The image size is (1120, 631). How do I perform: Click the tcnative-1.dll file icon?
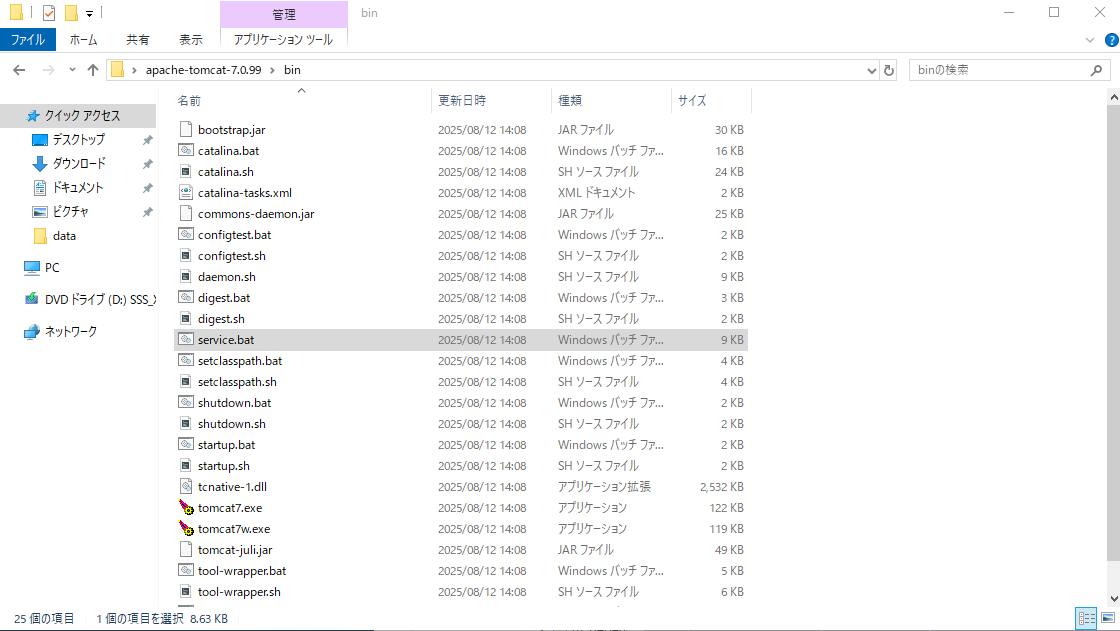click(186, 487)
